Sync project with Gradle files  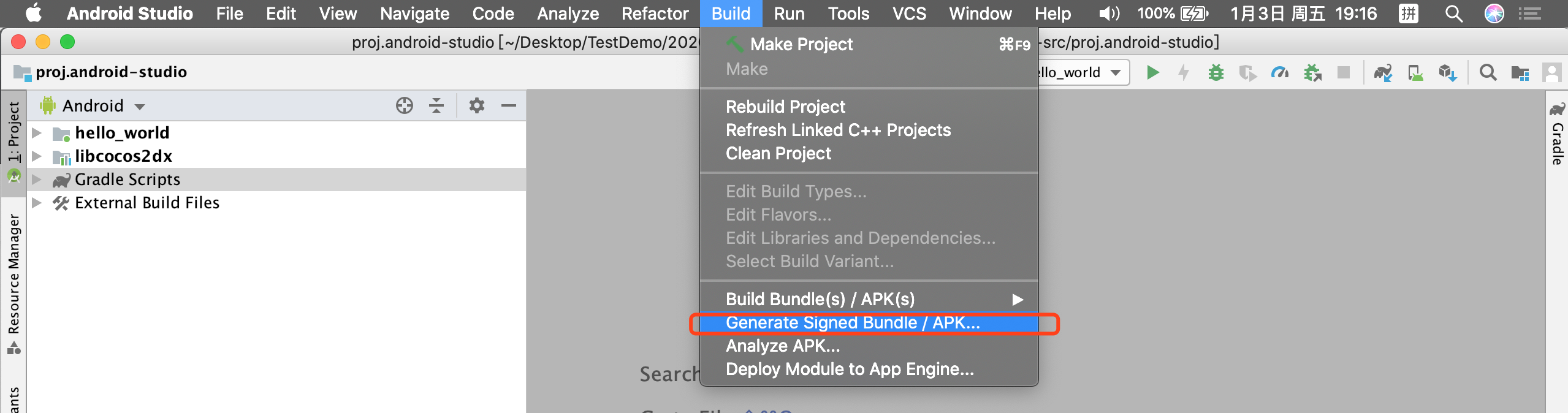point(1383,73)
